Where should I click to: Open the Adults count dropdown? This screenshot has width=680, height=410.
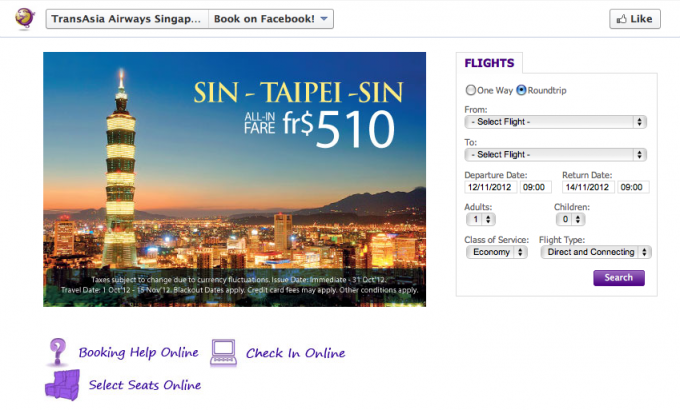(481, 220)
